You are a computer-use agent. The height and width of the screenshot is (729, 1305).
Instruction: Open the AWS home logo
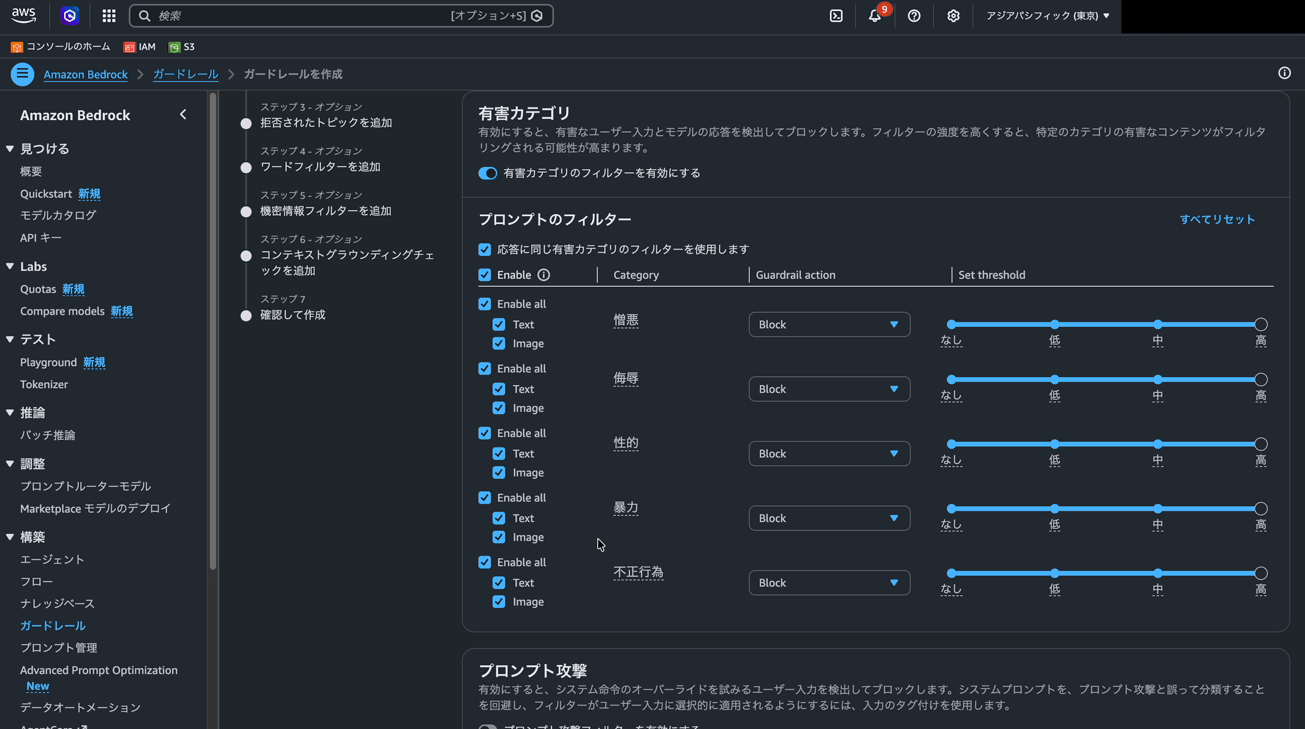(23, 15)
